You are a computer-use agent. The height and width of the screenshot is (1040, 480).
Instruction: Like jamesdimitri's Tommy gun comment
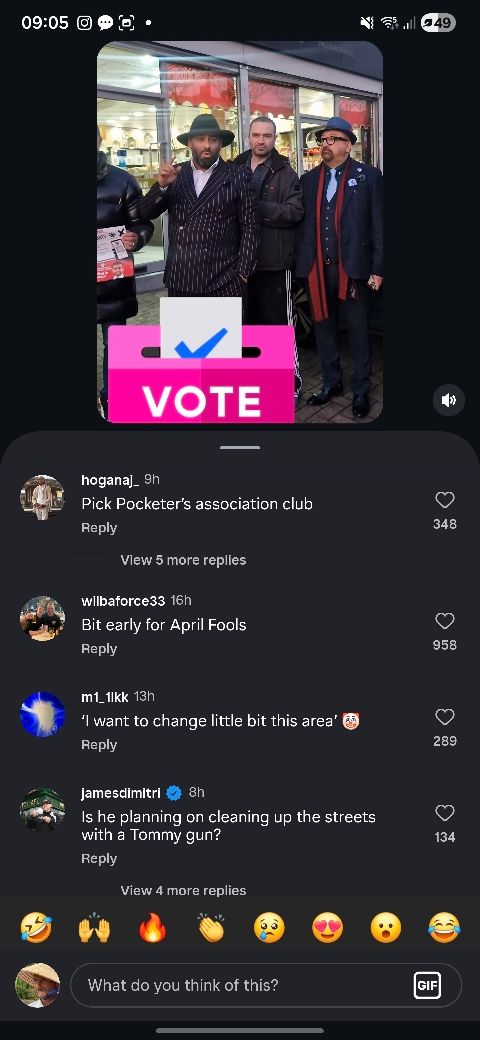[444, 813]
